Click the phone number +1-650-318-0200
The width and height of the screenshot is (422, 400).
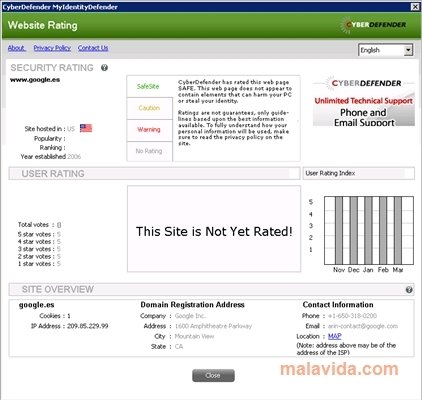352,316
